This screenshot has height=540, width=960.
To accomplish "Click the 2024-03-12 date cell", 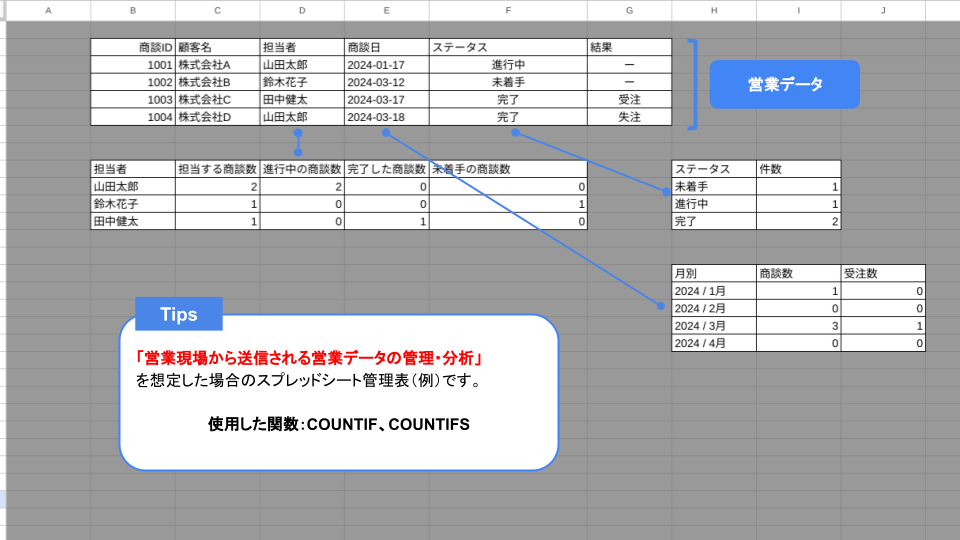I will tap(387, 82).
